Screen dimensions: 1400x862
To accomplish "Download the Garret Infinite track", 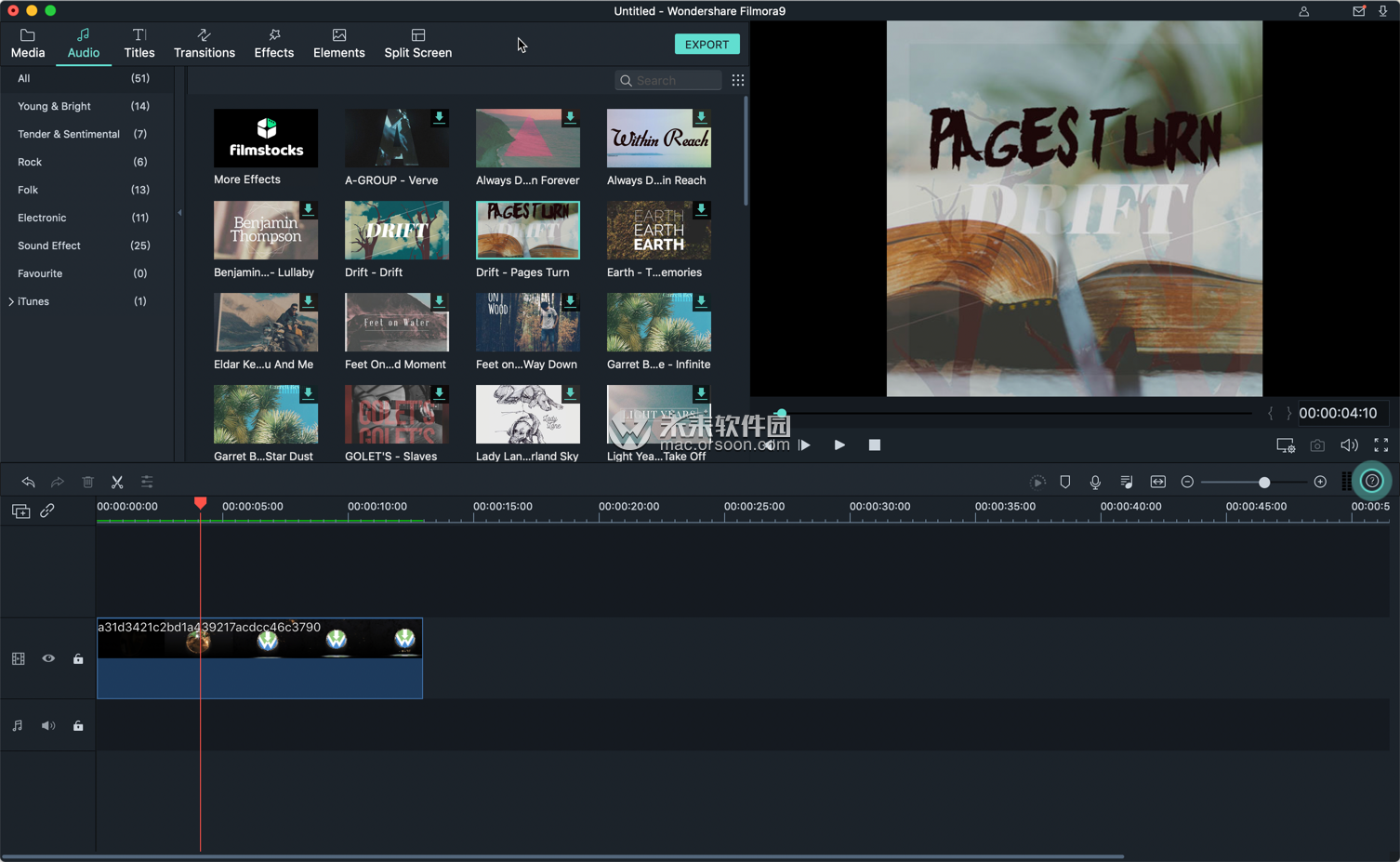I will [x=701, y=302].
